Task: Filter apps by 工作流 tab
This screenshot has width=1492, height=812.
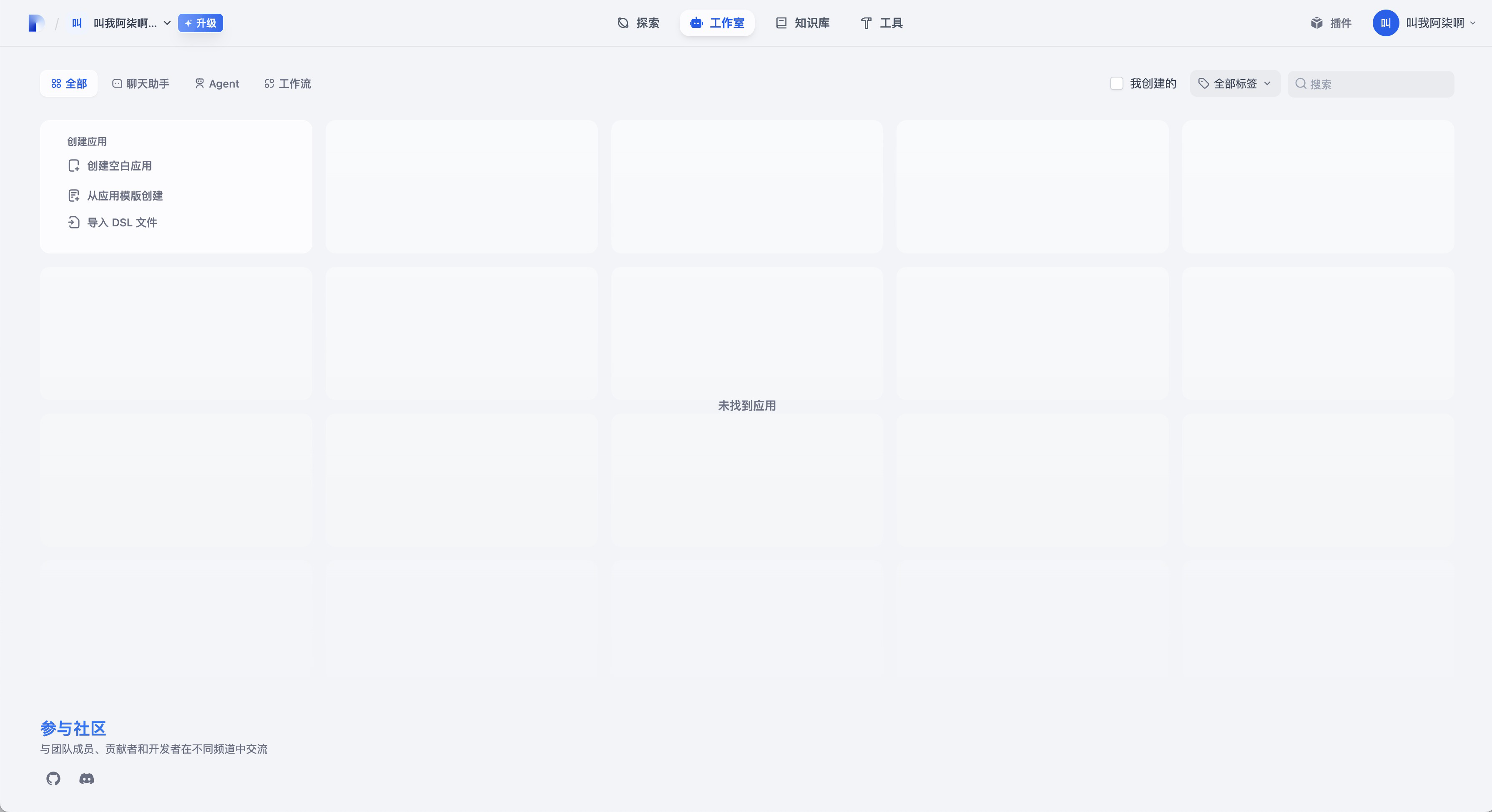Action: (x=287, y=83)
